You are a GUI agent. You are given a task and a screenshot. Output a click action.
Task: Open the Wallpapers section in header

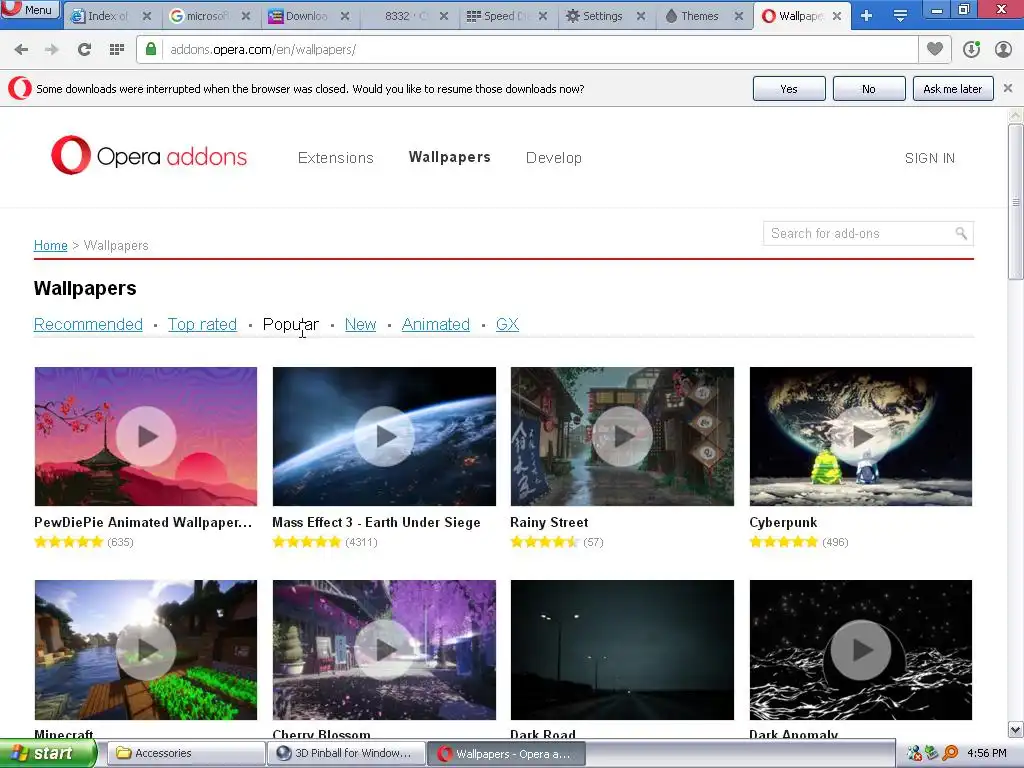click(449, 157)
